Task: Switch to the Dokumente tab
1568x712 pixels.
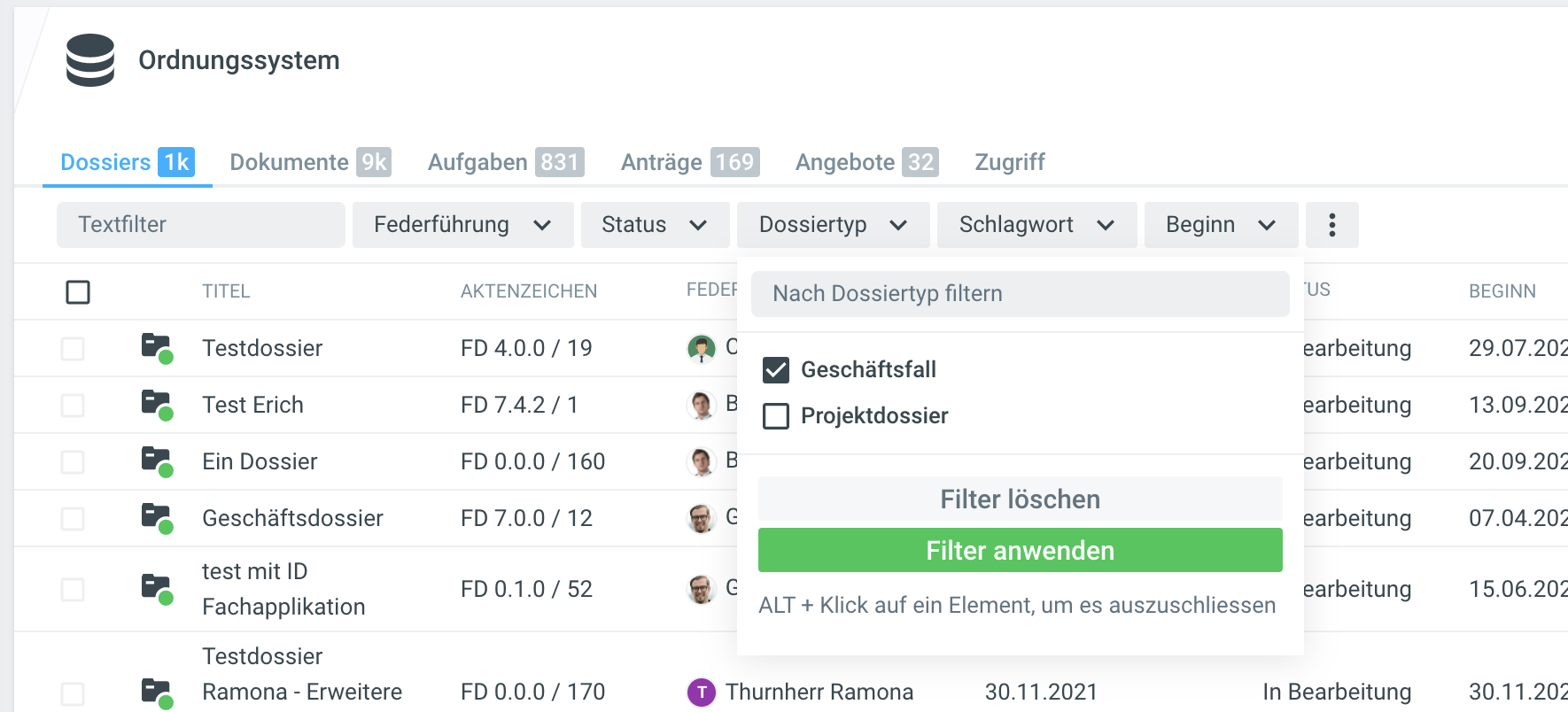Action: (x=309, y=162)
